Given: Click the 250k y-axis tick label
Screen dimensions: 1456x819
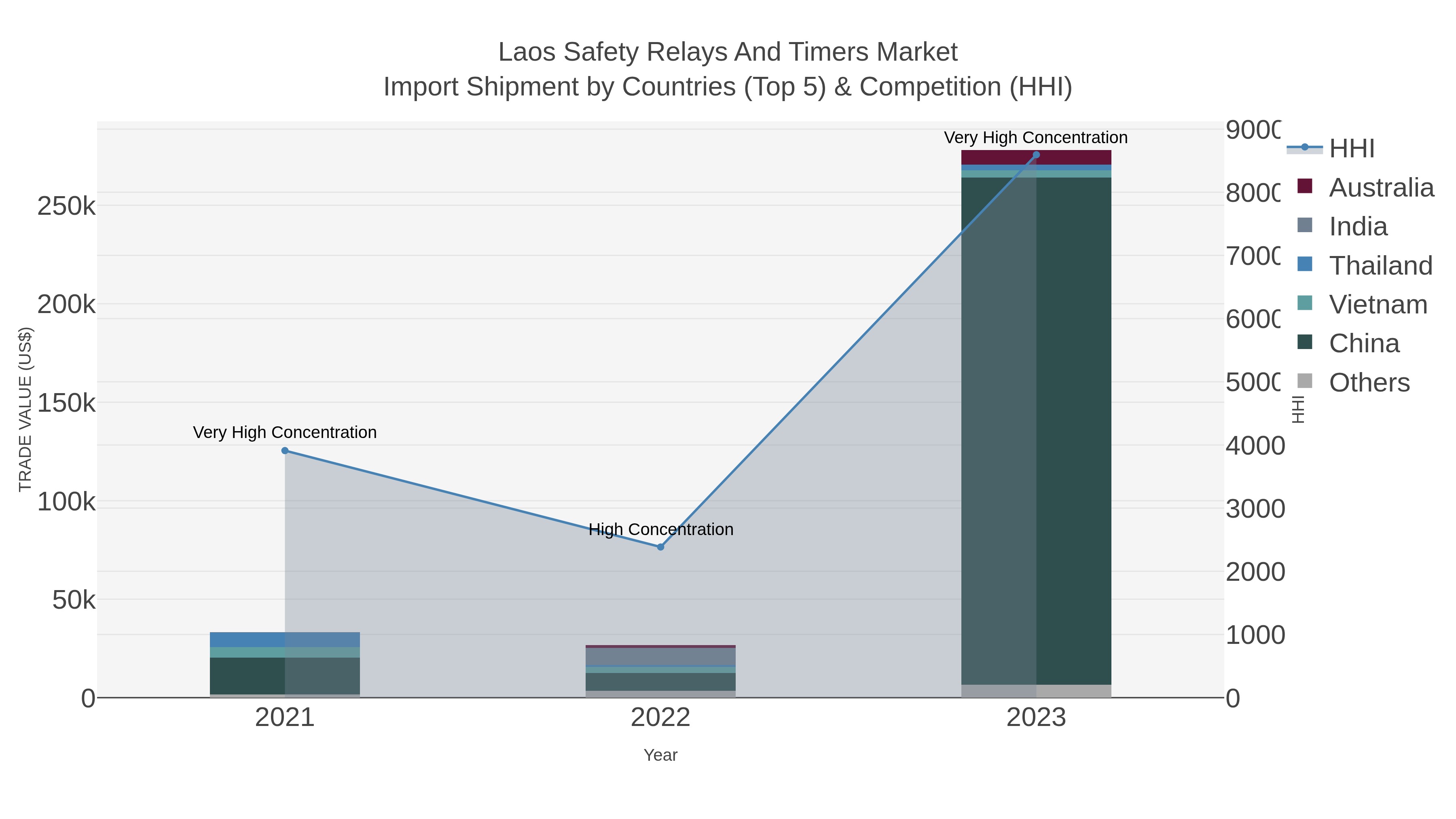Looking at the screenshot, I should click(66, 206).
